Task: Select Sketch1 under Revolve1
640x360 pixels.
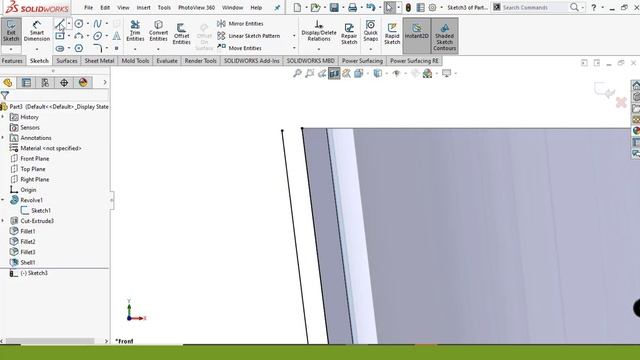Action: coord(36,210)
